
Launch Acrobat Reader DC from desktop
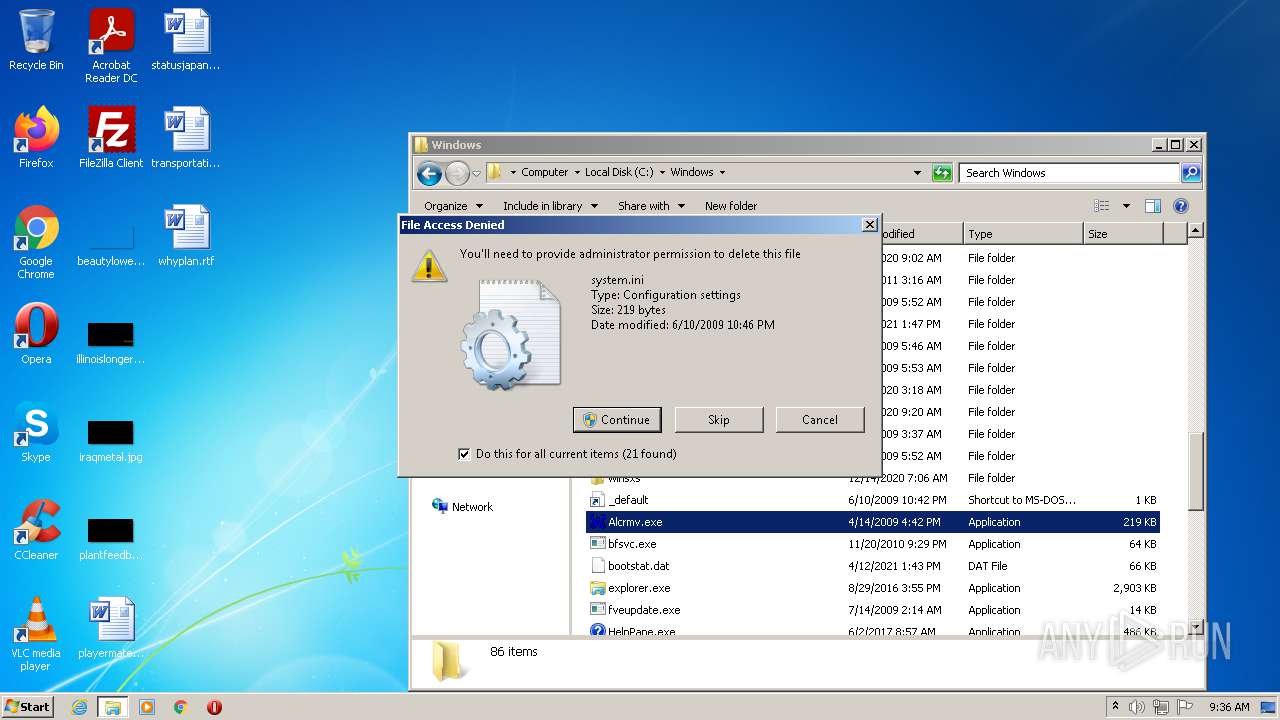pyautogui.click(x=111, y=46)
